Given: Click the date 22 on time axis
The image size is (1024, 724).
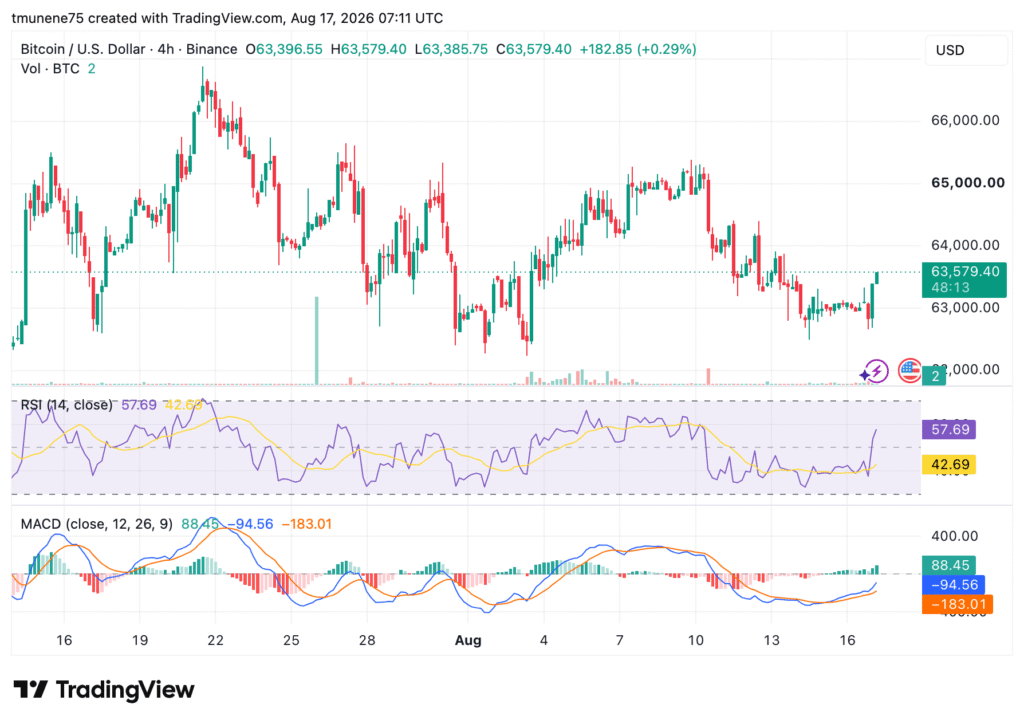Looking at the screenshot, I should [x=216, y=640].
